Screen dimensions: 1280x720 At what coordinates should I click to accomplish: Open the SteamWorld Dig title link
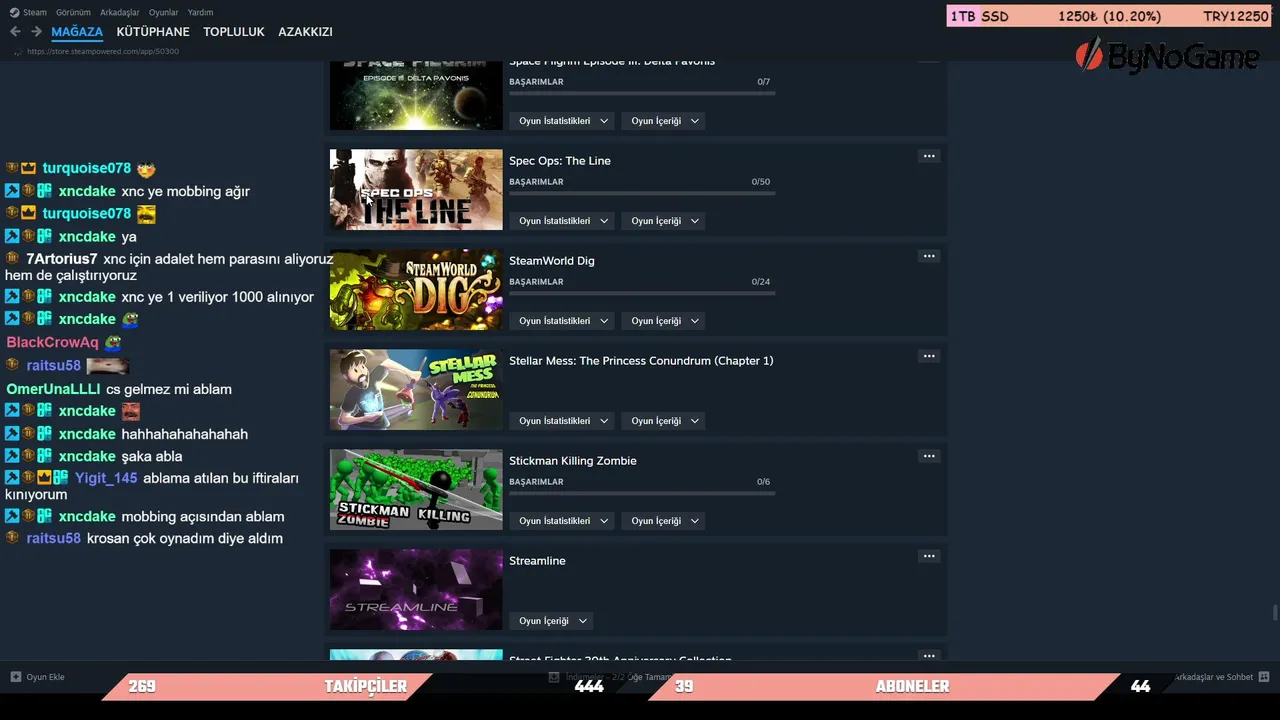tap(552, 261)
